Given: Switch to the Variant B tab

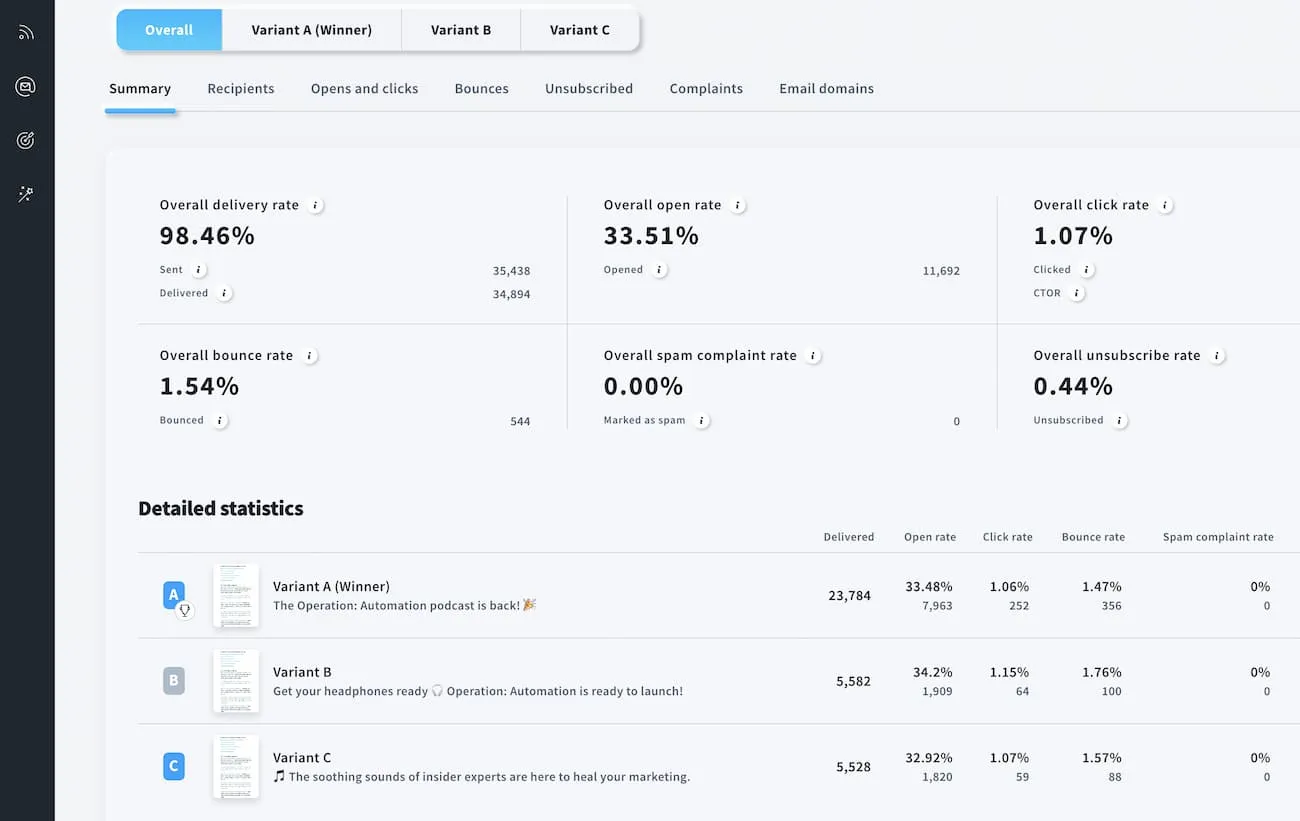Looking at the screenshot, I should click(461, 30).
